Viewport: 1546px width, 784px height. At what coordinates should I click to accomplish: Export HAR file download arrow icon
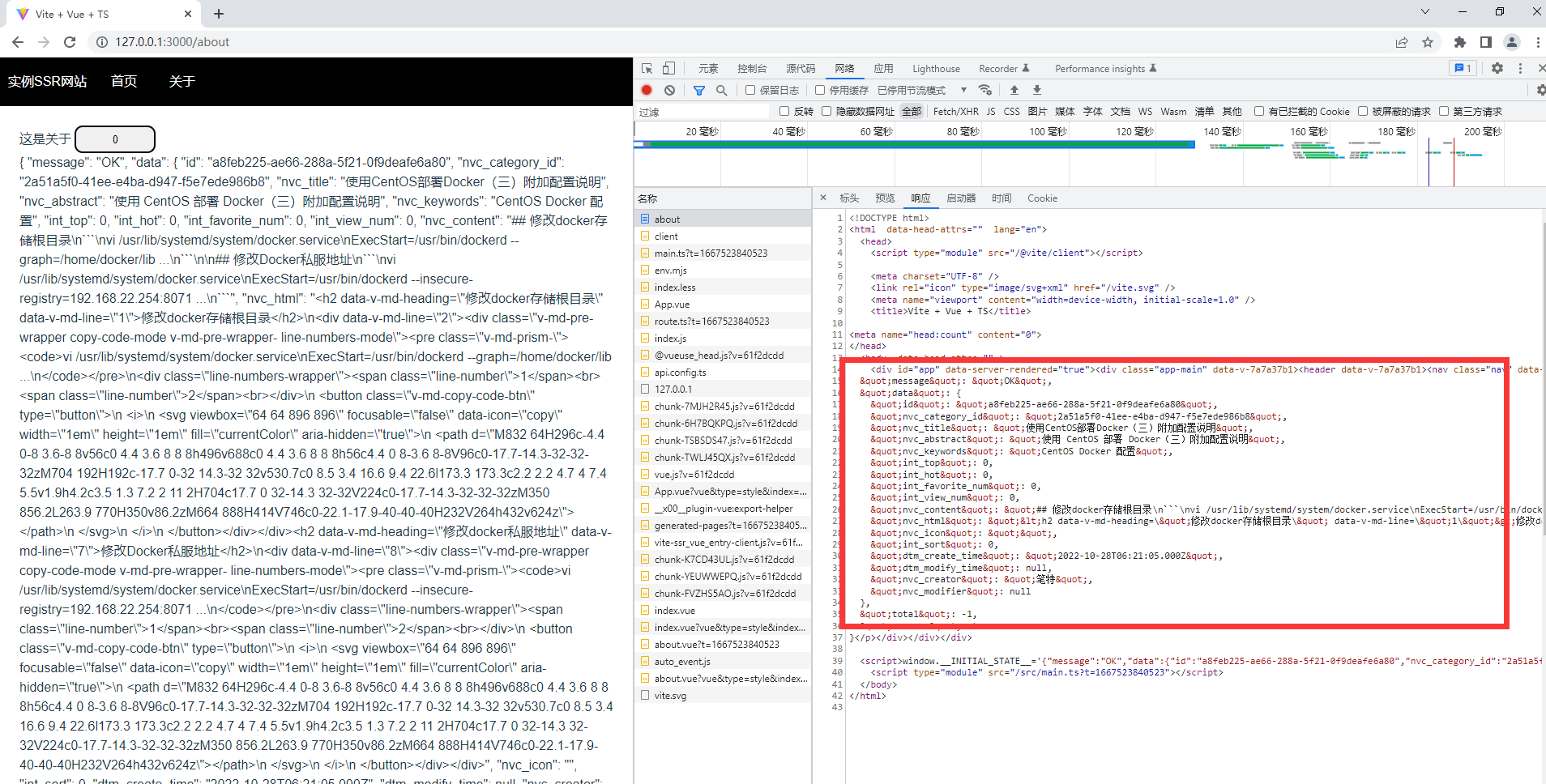[x=1037, y=90]
